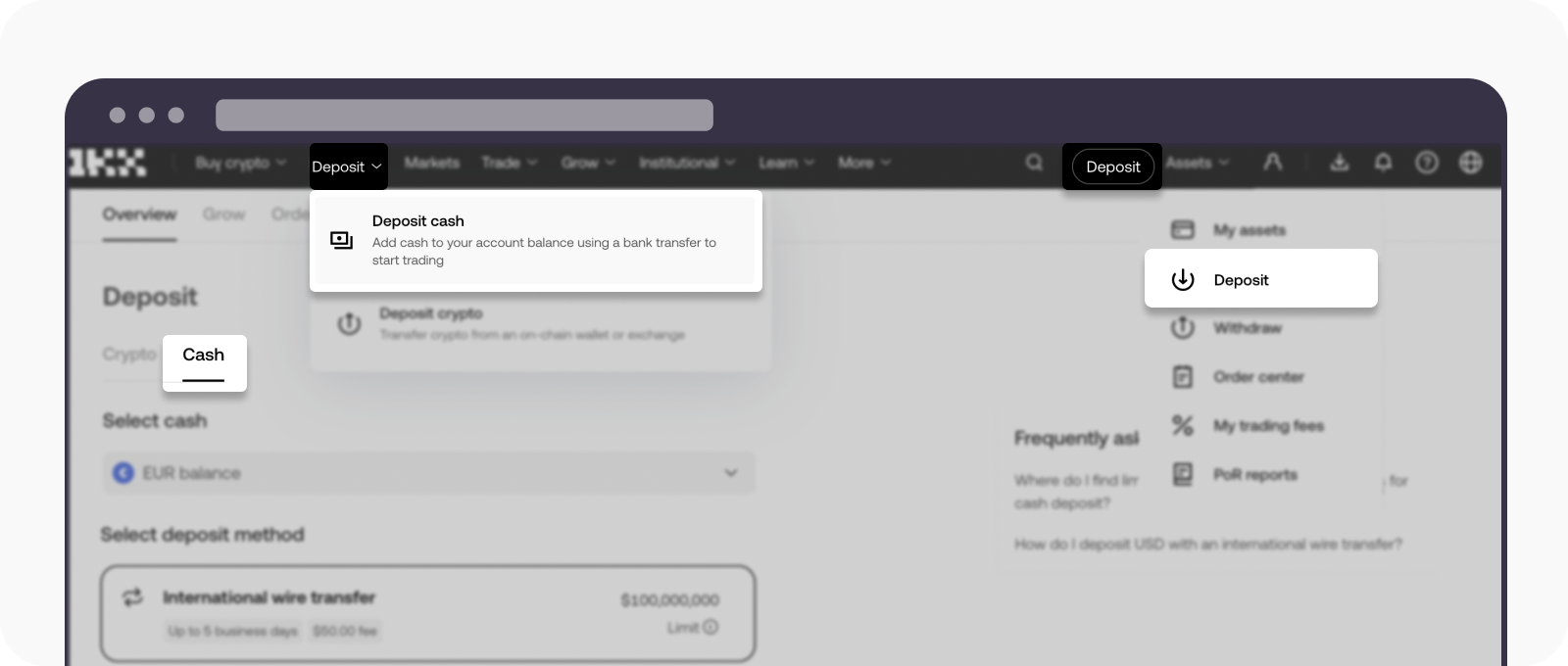Open Markets in the navigation bar
Viewport: 1568px width, 666px height.
click(x=431, y=163)
